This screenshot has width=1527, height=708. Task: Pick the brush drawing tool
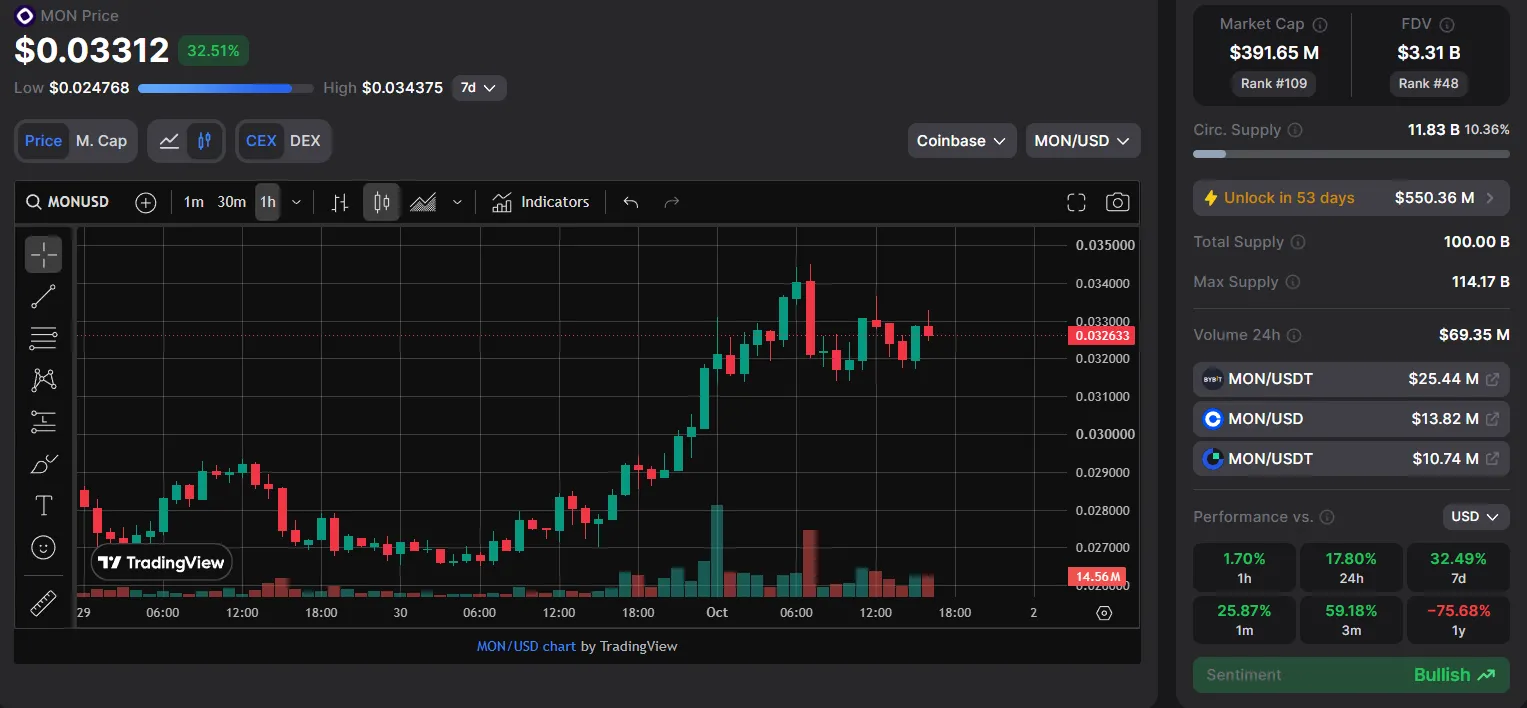tap(43, 464)
